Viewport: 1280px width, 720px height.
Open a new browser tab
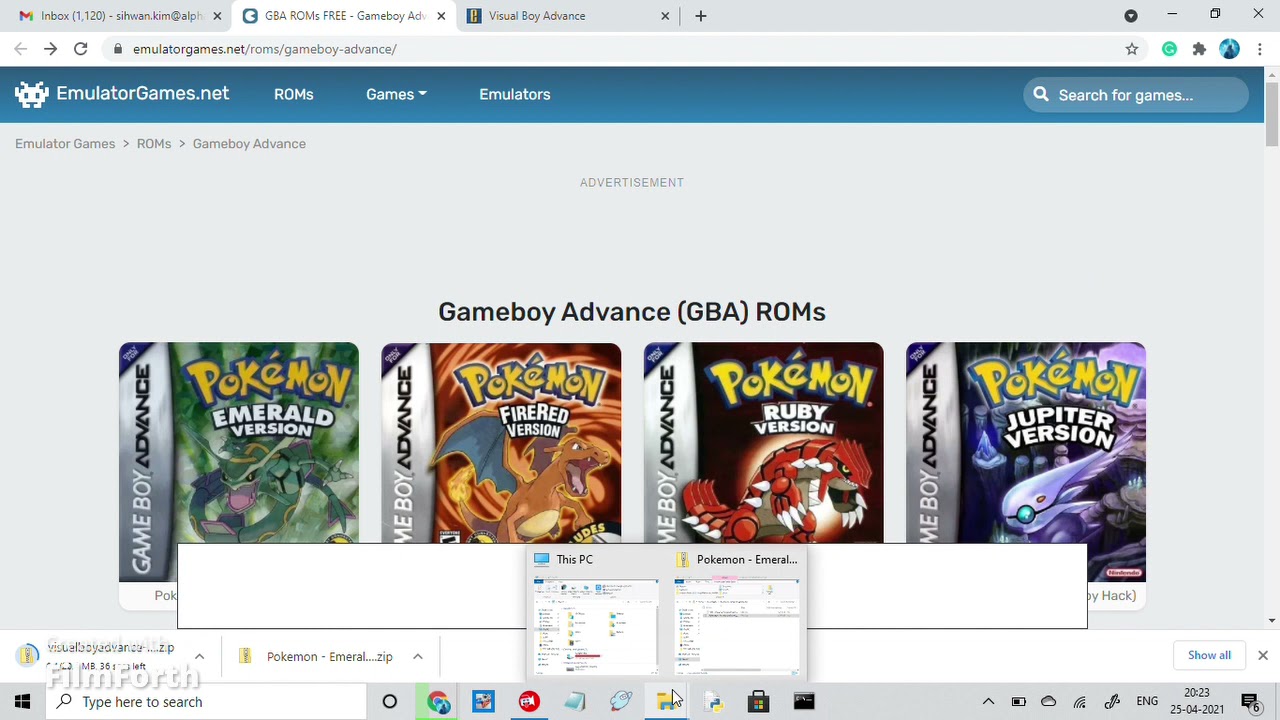[x=700, y=16]
